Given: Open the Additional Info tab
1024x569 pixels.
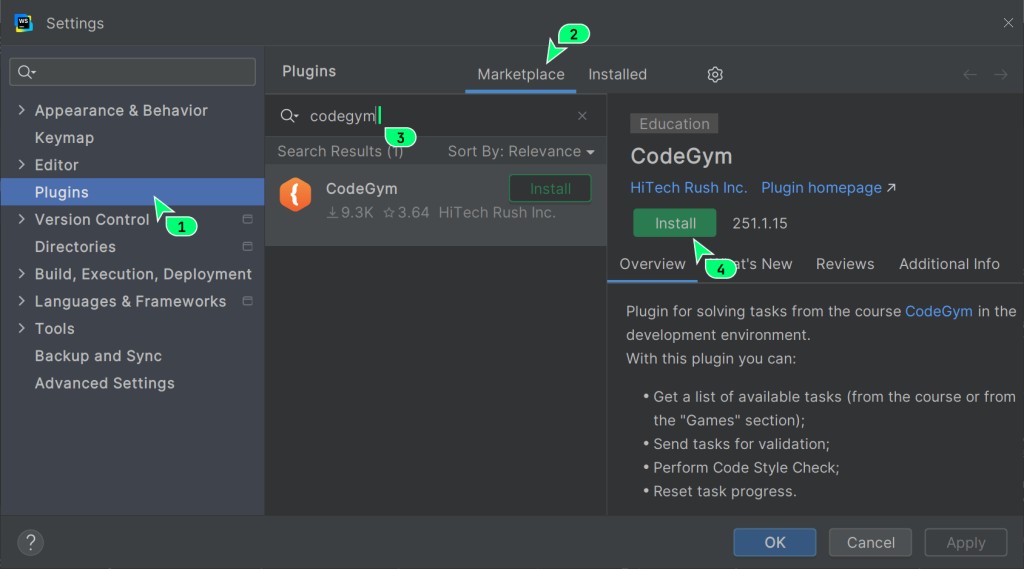Looking at the screenshot, I should (x=949, y=264).
